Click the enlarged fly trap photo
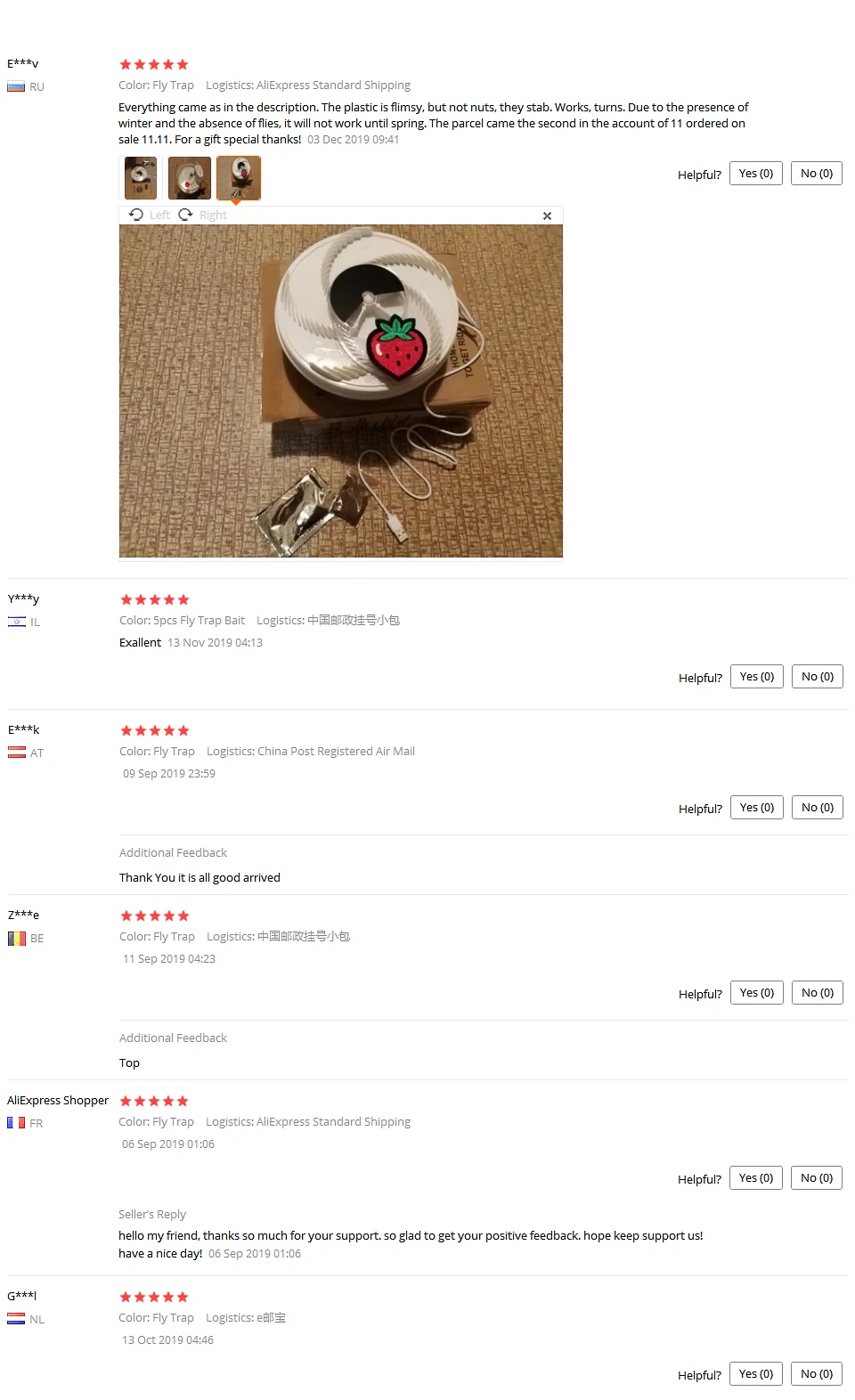The image size is (855, 1400). 341,391
